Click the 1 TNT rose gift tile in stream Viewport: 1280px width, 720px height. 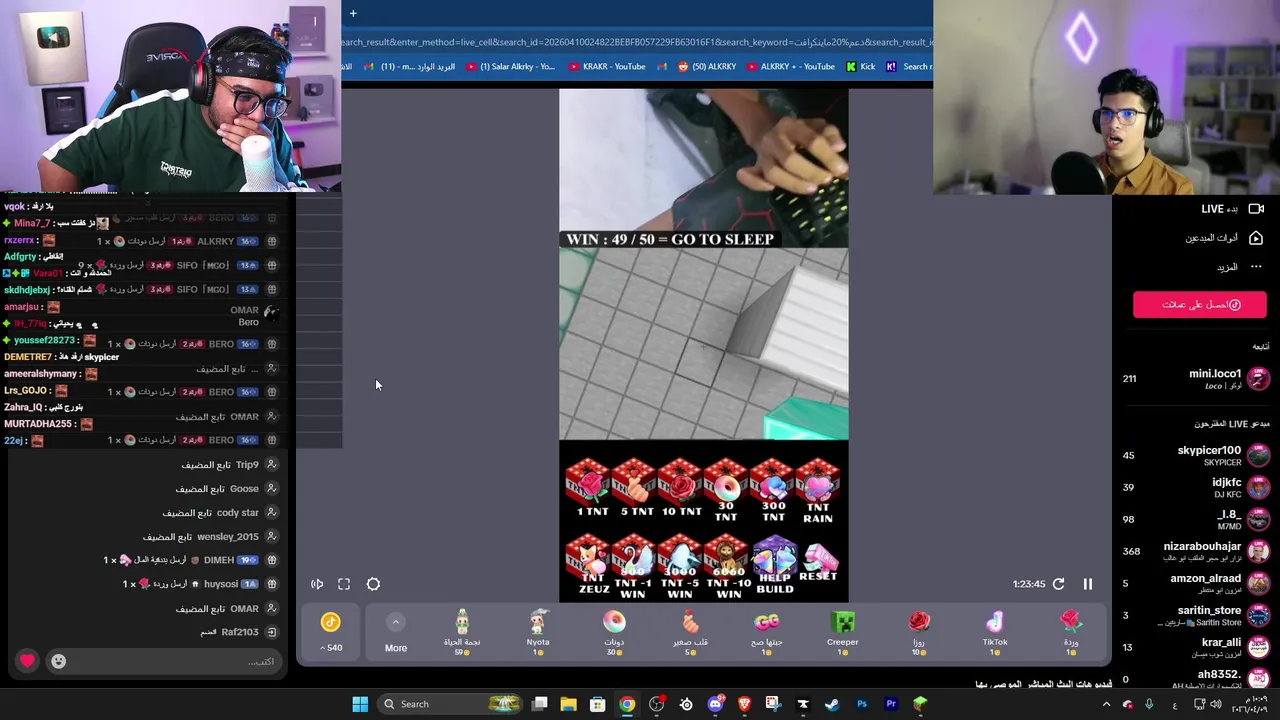click(589, 489)
